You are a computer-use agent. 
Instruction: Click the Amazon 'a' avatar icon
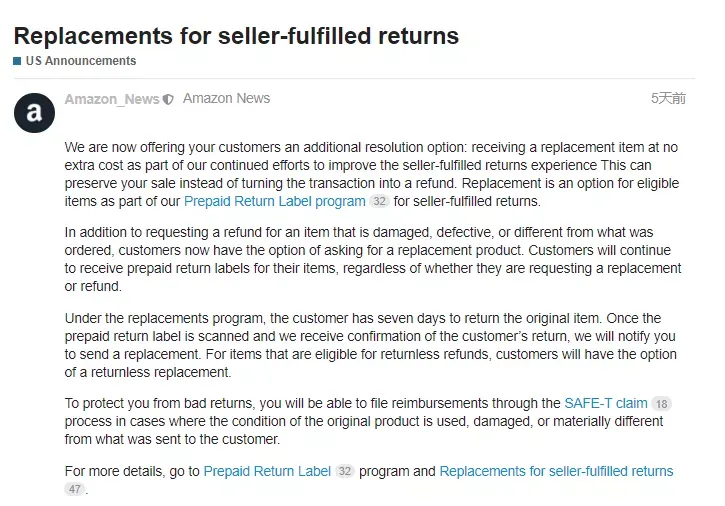pyautogui.click(x=34, y=113)
